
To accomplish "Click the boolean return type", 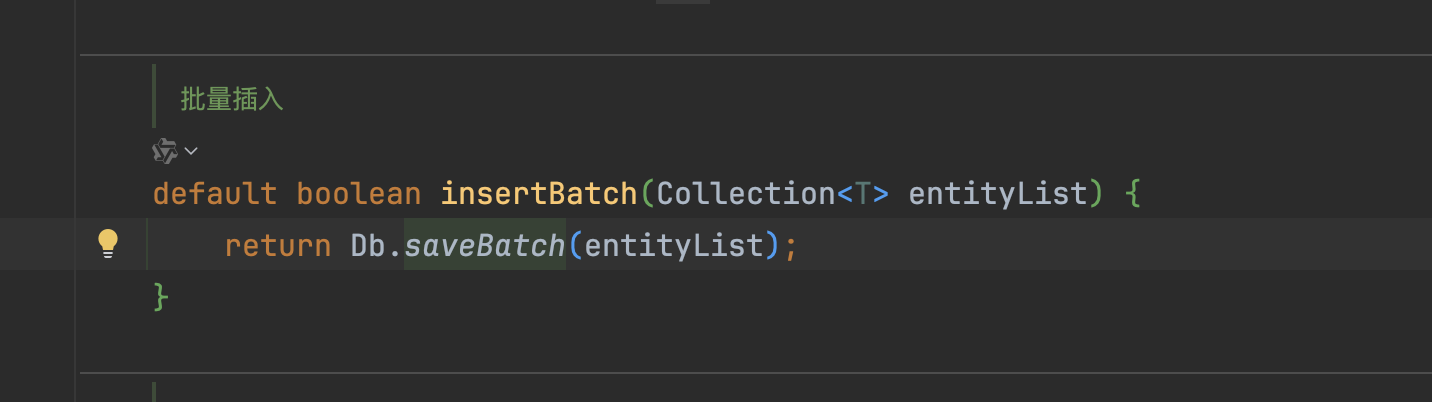I will (x=359, y=192).
